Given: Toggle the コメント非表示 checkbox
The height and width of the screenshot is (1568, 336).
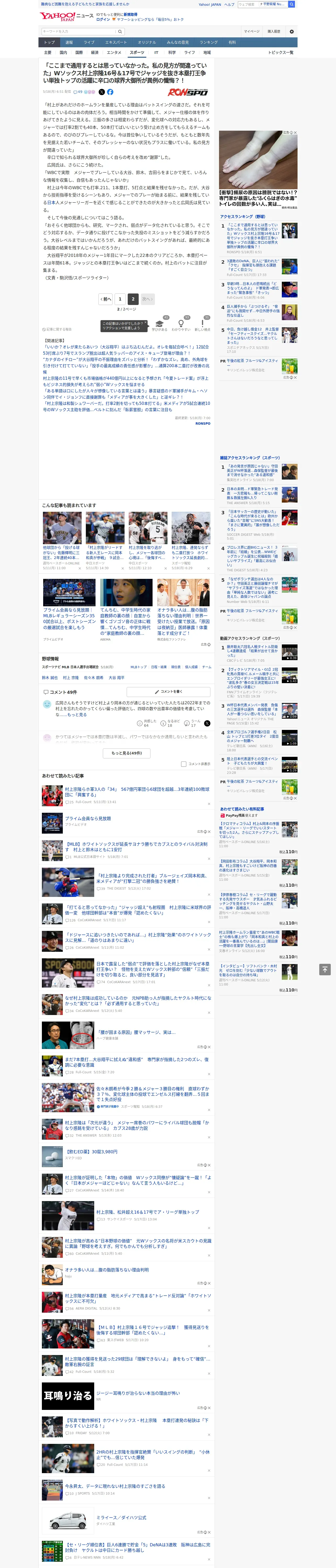Looking at the screenshot, I should tap(183, 764).
